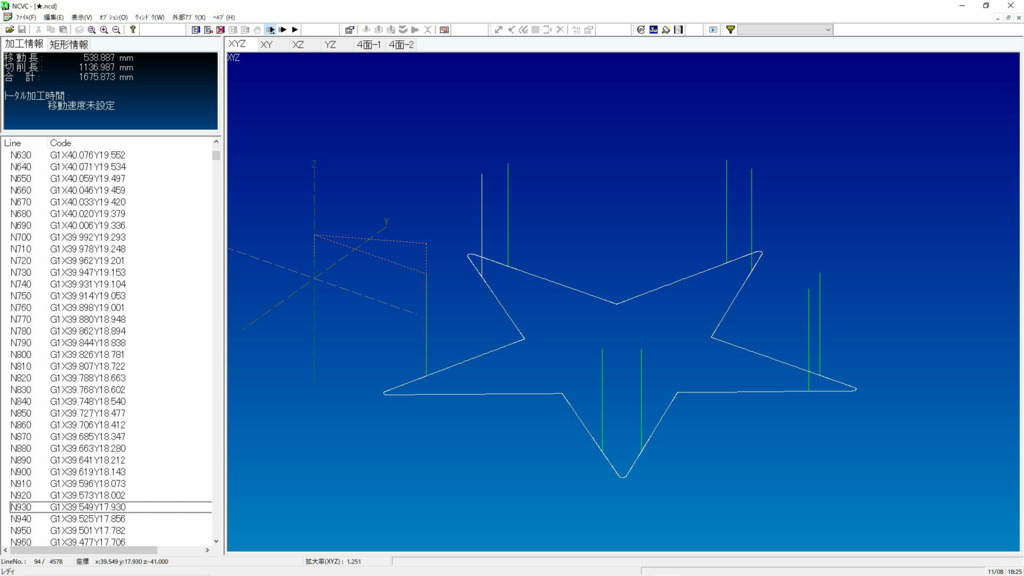Switch to the 矩形情報 tab
Viewport: 1024px width, 576px height.
pyautogui.click(x=69, y=44)
